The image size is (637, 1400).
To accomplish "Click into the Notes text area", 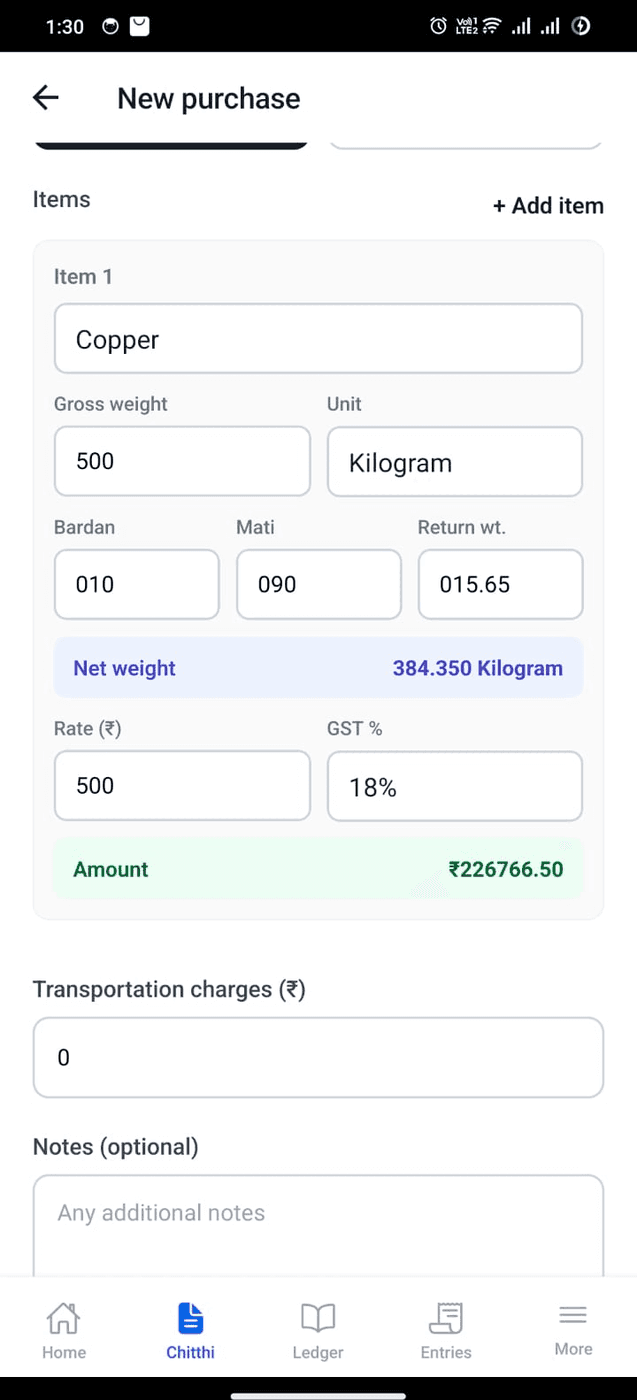I will (x=318, y=1226).
